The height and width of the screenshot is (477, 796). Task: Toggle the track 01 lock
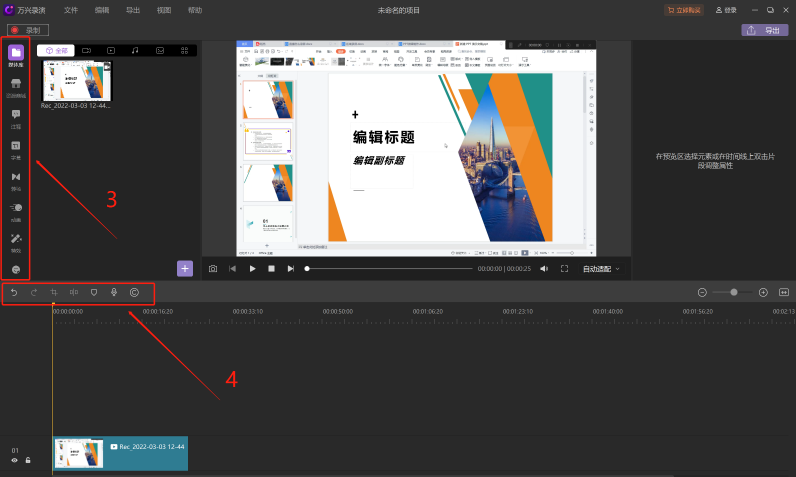tap(28, 460)
